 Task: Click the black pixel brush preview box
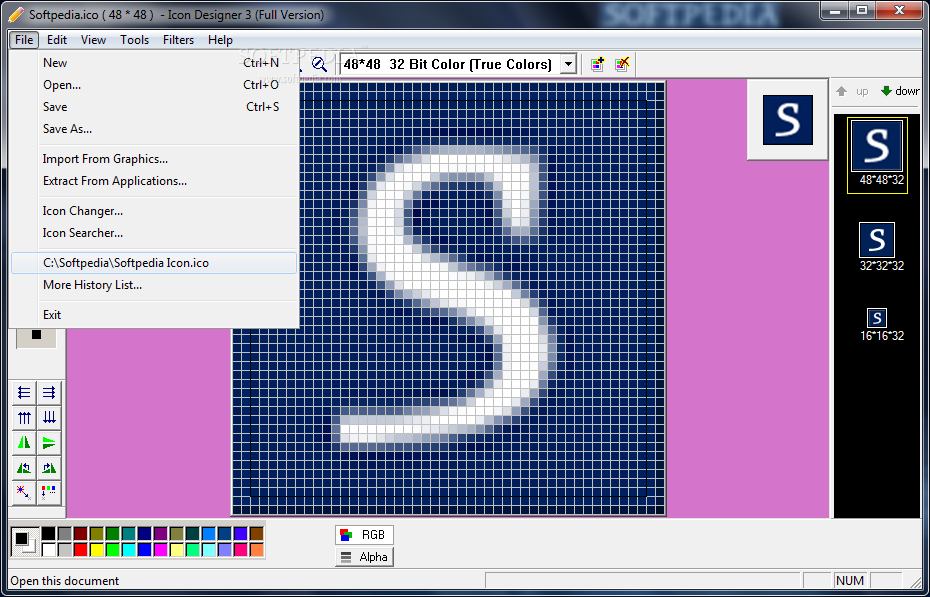pyautogui.click(x=36, y=336)
